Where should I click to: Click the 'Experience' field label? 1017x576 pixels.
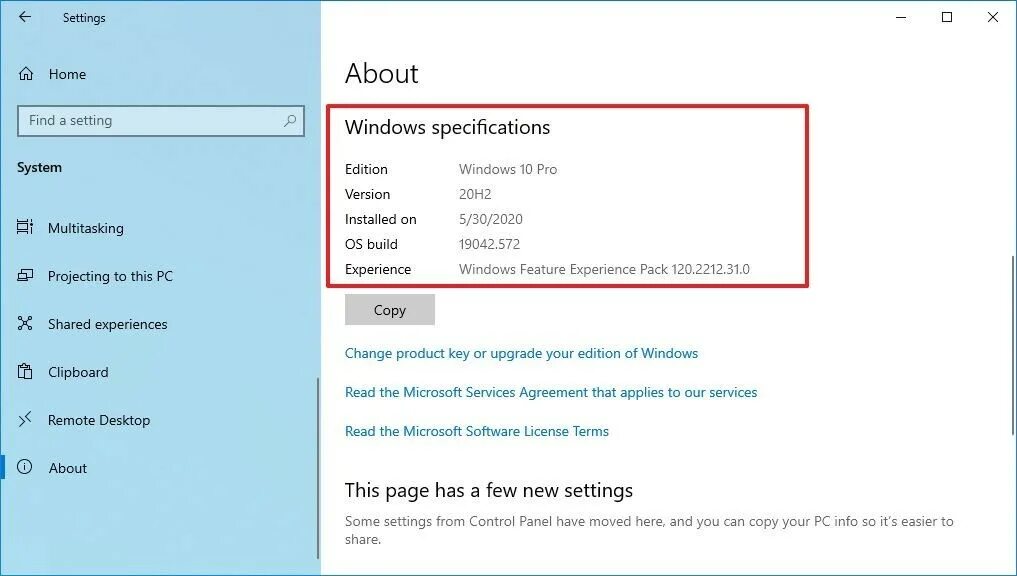(x=378, y=269)
